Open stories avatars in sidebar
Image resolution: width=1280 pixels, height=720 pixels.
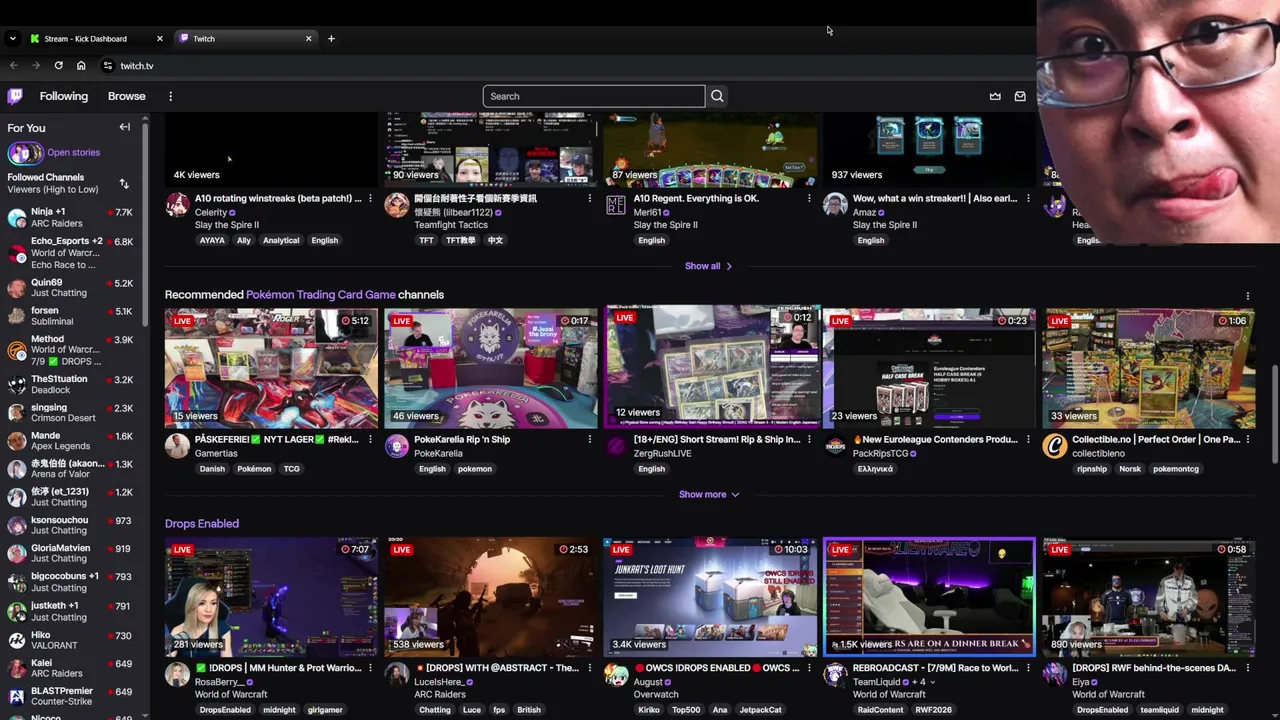(25, 153)
